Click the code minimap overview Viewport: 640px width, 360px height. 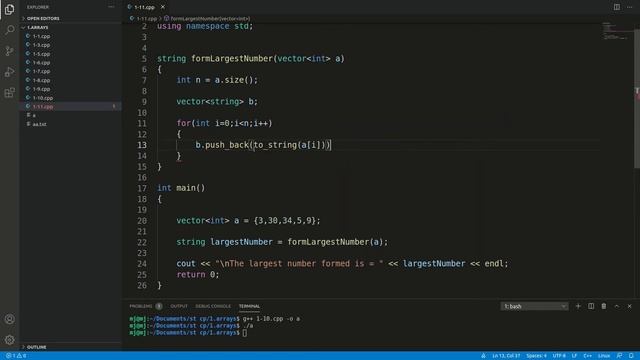615,31
